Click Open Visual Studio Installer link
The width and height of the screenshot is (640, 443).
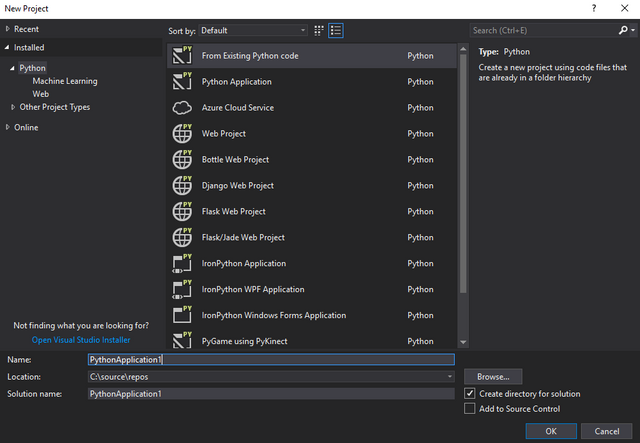(x=81, y=340)
